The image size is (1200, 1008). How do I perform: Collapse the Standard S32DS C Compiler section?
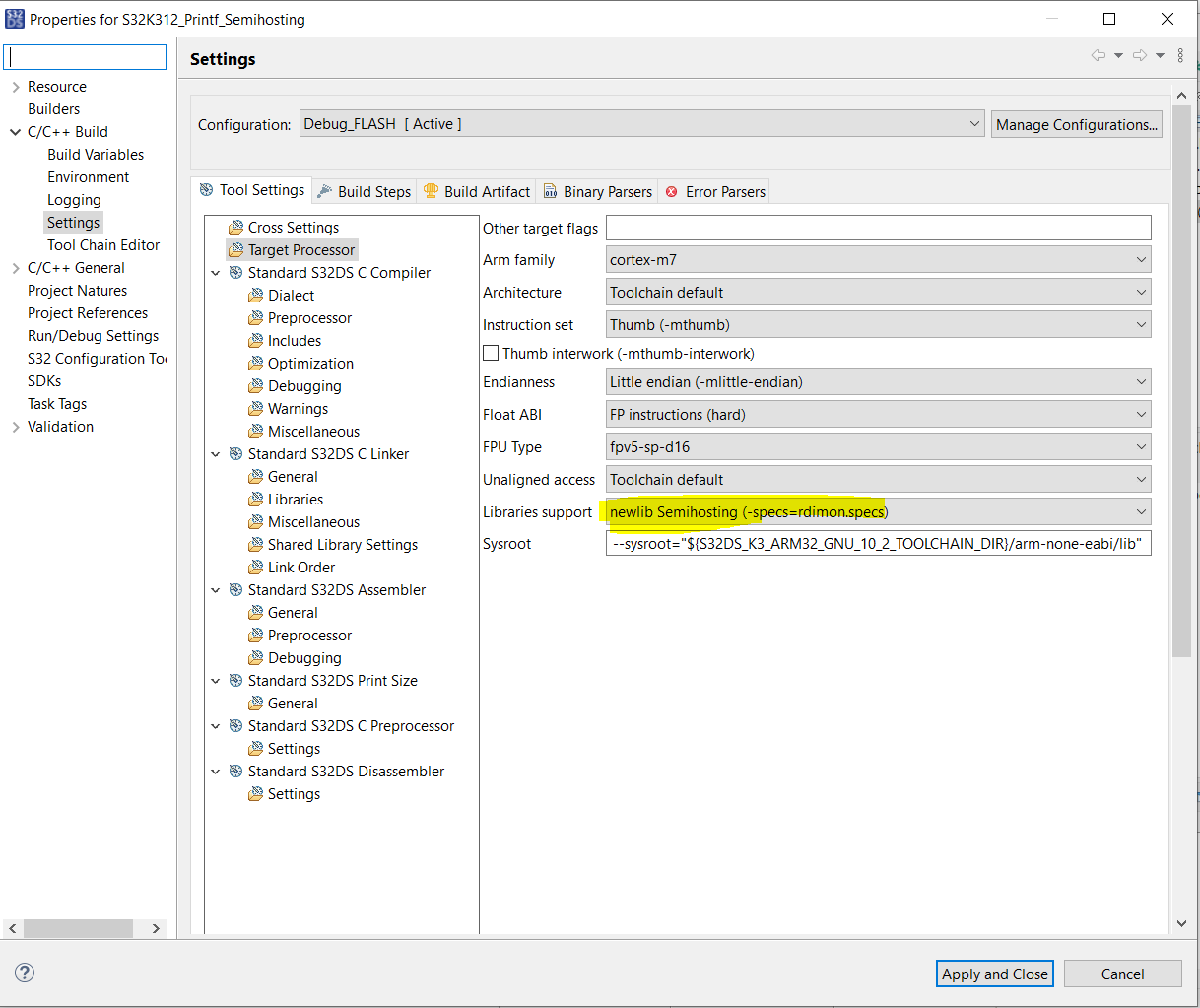point(216,272)
